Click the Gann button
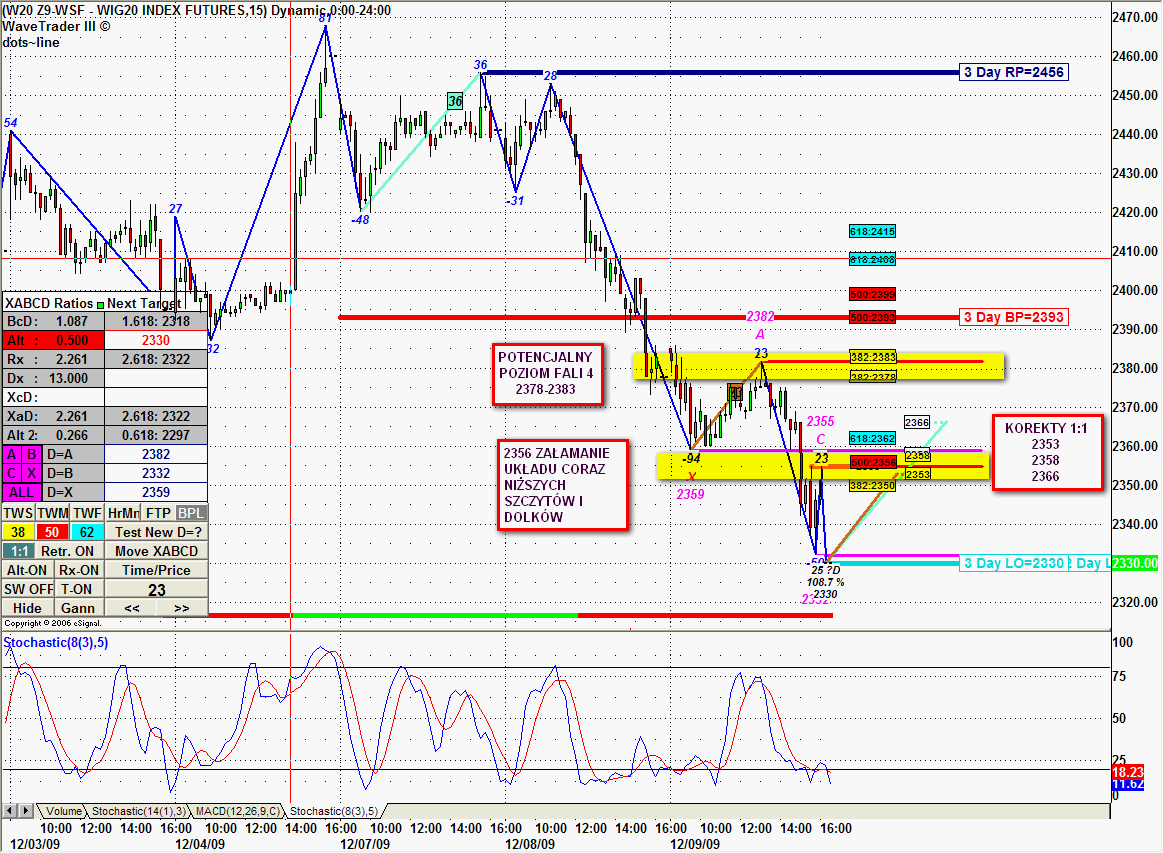 pos(77,608)
